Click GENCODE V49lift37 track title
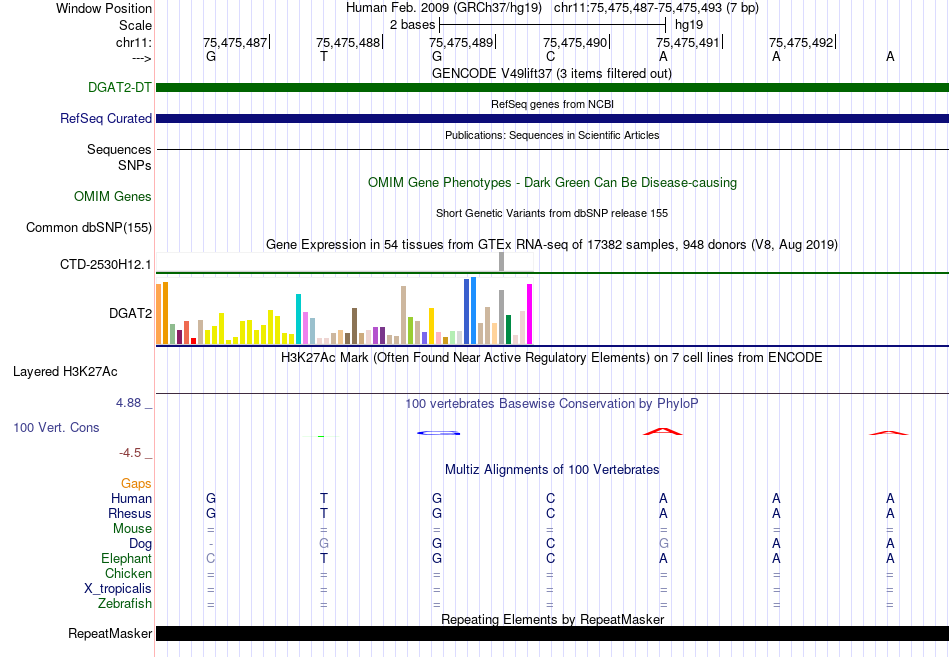Image resolution: width=950 pixels, height=657 pixels. pyautogui.click(x=551, y=73)
